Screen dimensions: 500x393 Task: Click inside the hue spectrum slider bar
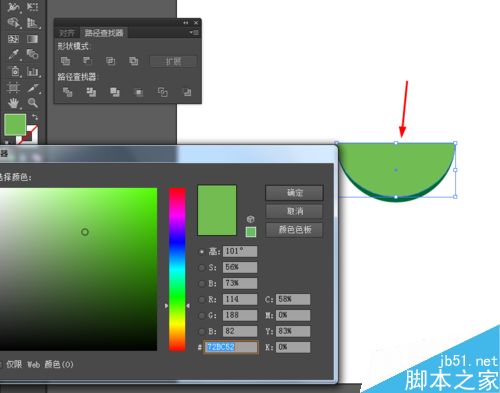[x=177, y=269]
